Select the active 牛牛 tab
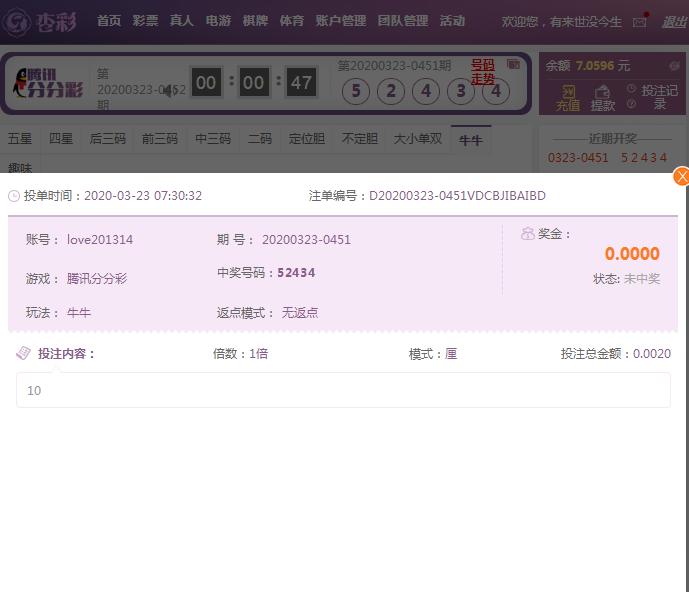 [x=471, y=140]
